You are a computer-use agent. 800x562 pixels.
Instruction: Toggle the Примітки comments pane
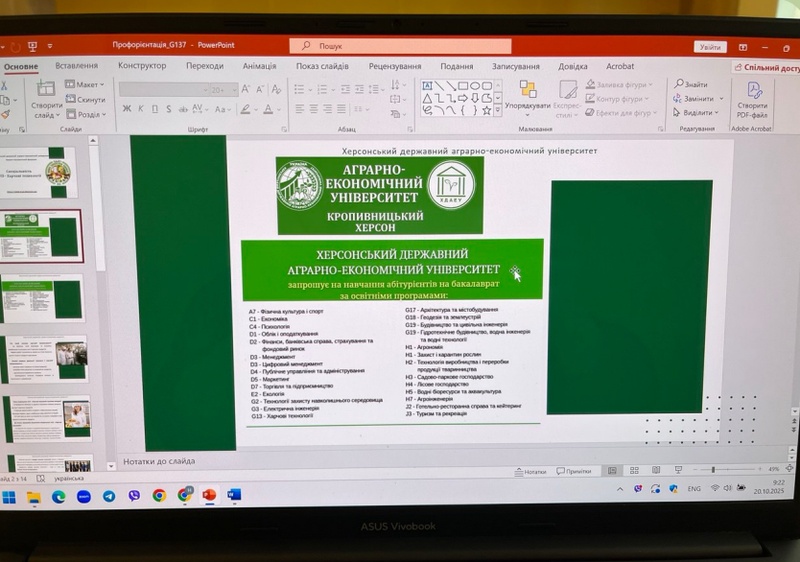click(x=574, y=471)
